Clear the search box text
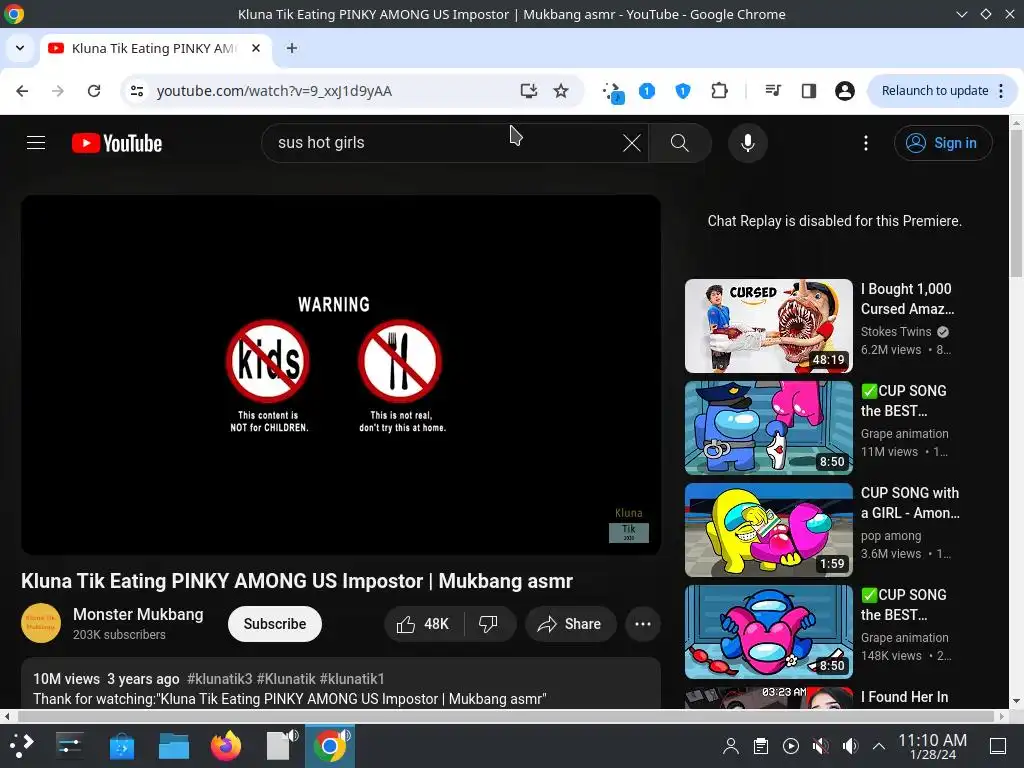 click(632, 143)
